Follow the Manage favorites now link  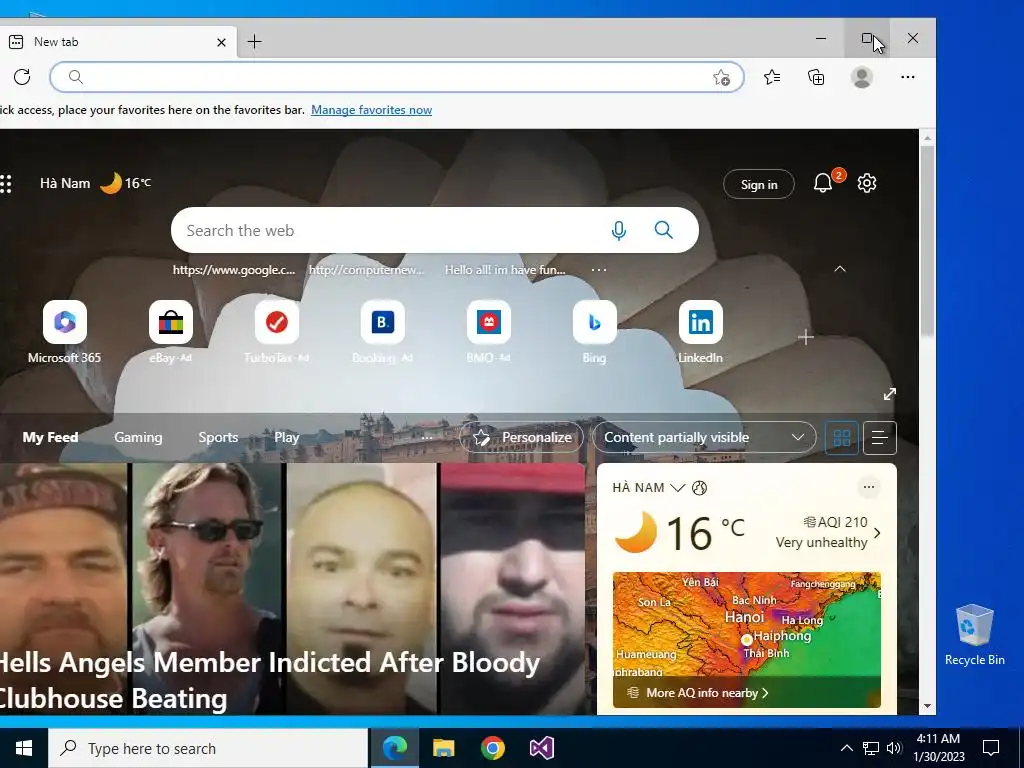(x=371, y=110)
